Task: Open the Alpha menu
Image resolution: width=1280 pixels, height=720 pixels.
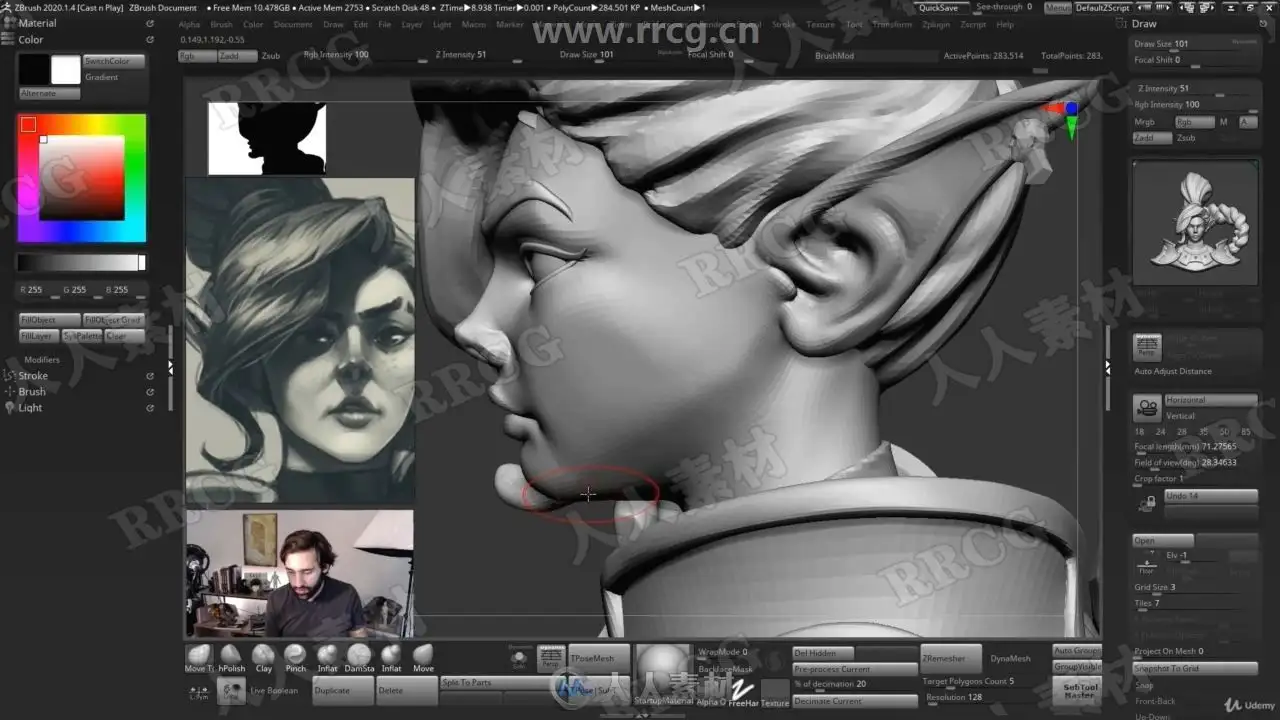Action: [x=189, y=24]
